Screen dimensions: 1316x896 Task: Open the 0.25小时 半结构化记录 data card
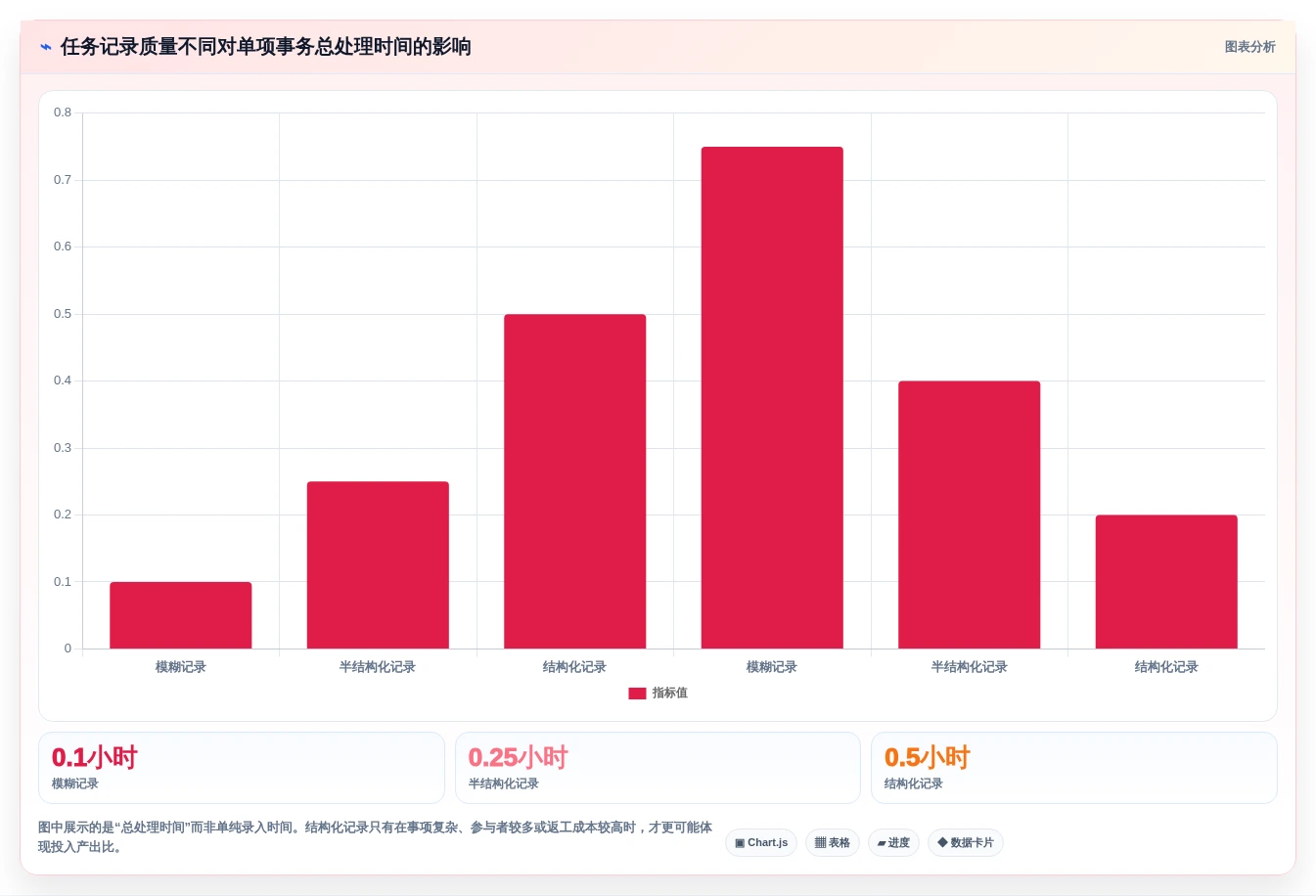click(x=658, y=768)
